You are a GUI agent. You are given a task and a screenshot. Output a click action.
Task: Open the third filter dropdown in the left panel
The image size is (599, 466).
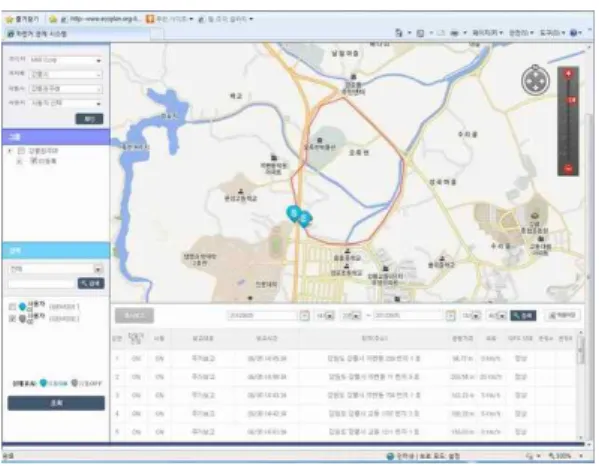[66, 89]
